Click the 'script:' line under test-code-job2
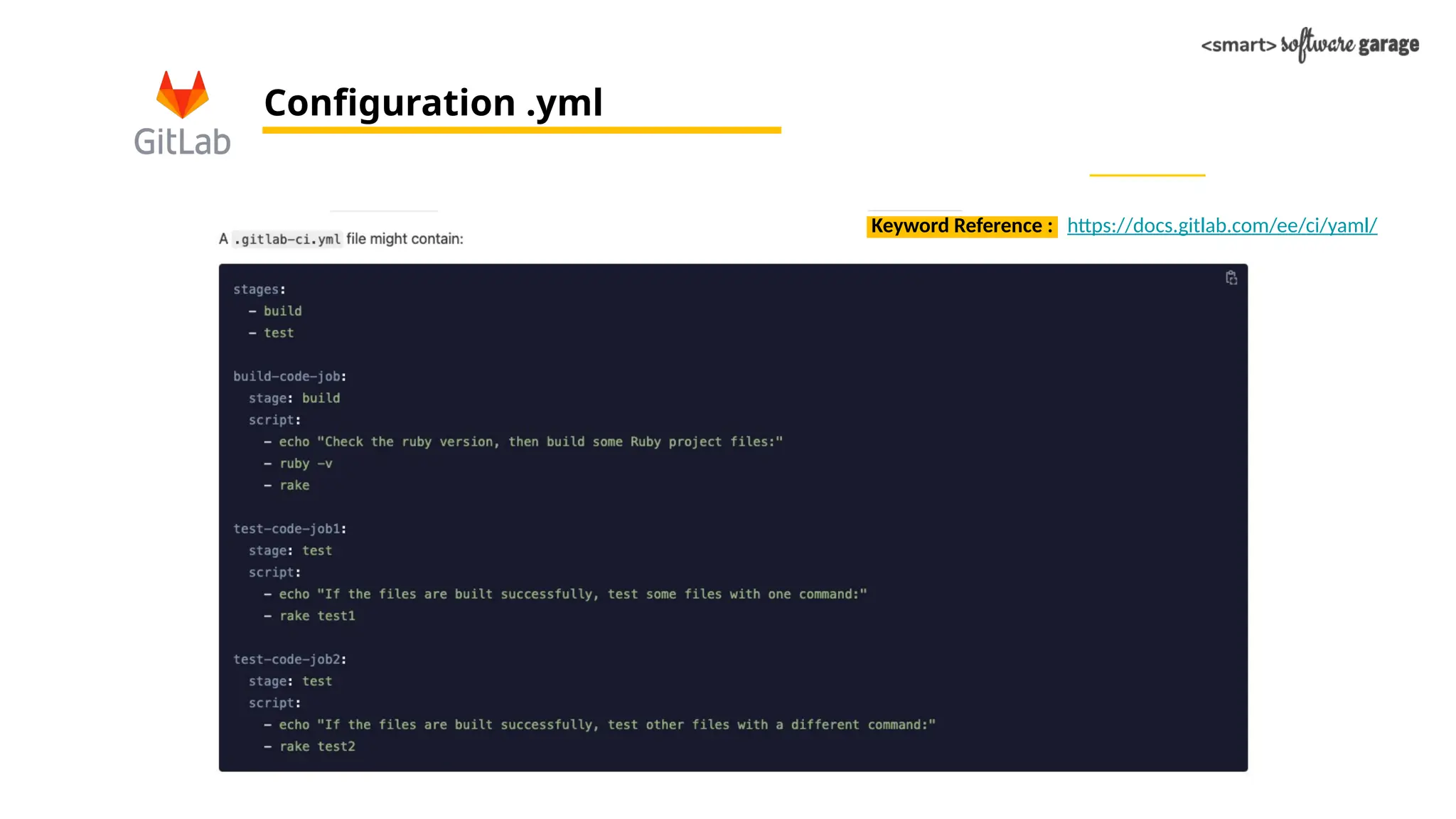This screenshot has width=1456, height=819. pos(274,703)
